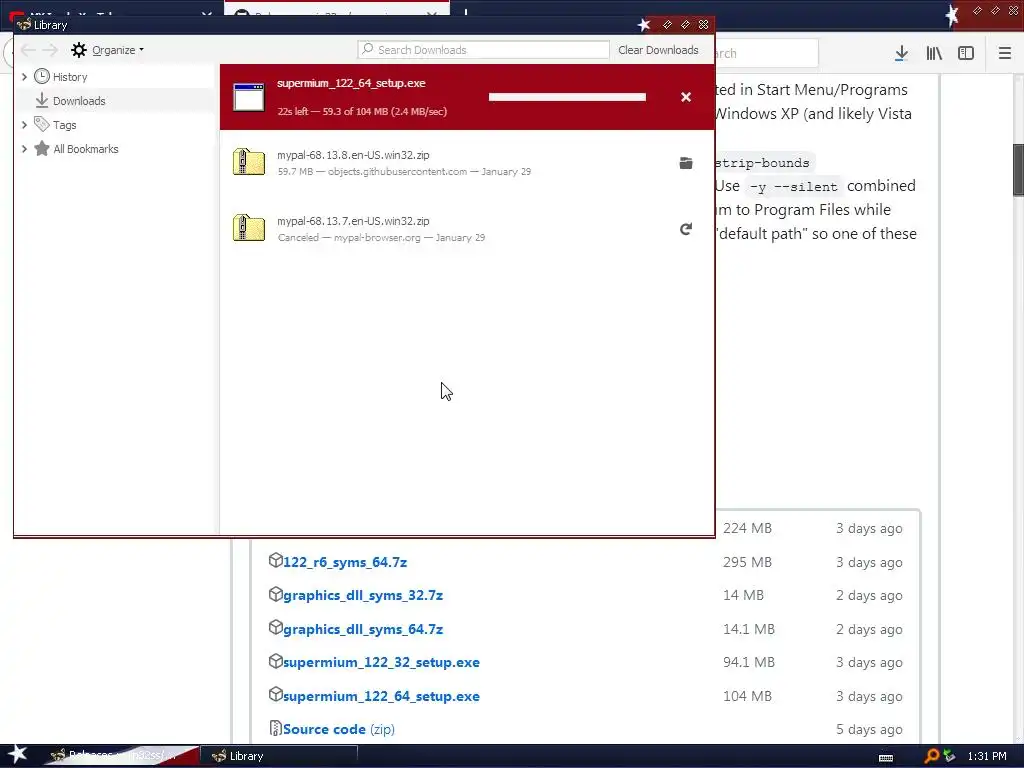Click the star icon in Library title bar
The height and width of the screenshot is (768, 1024).
644,25
